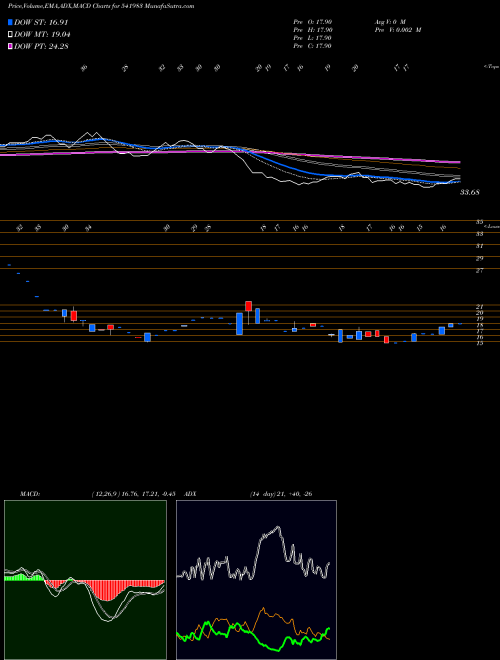Click the tall red candle at the 21 level
This screenshot has height=660, width=500.
tap(248, 306)
